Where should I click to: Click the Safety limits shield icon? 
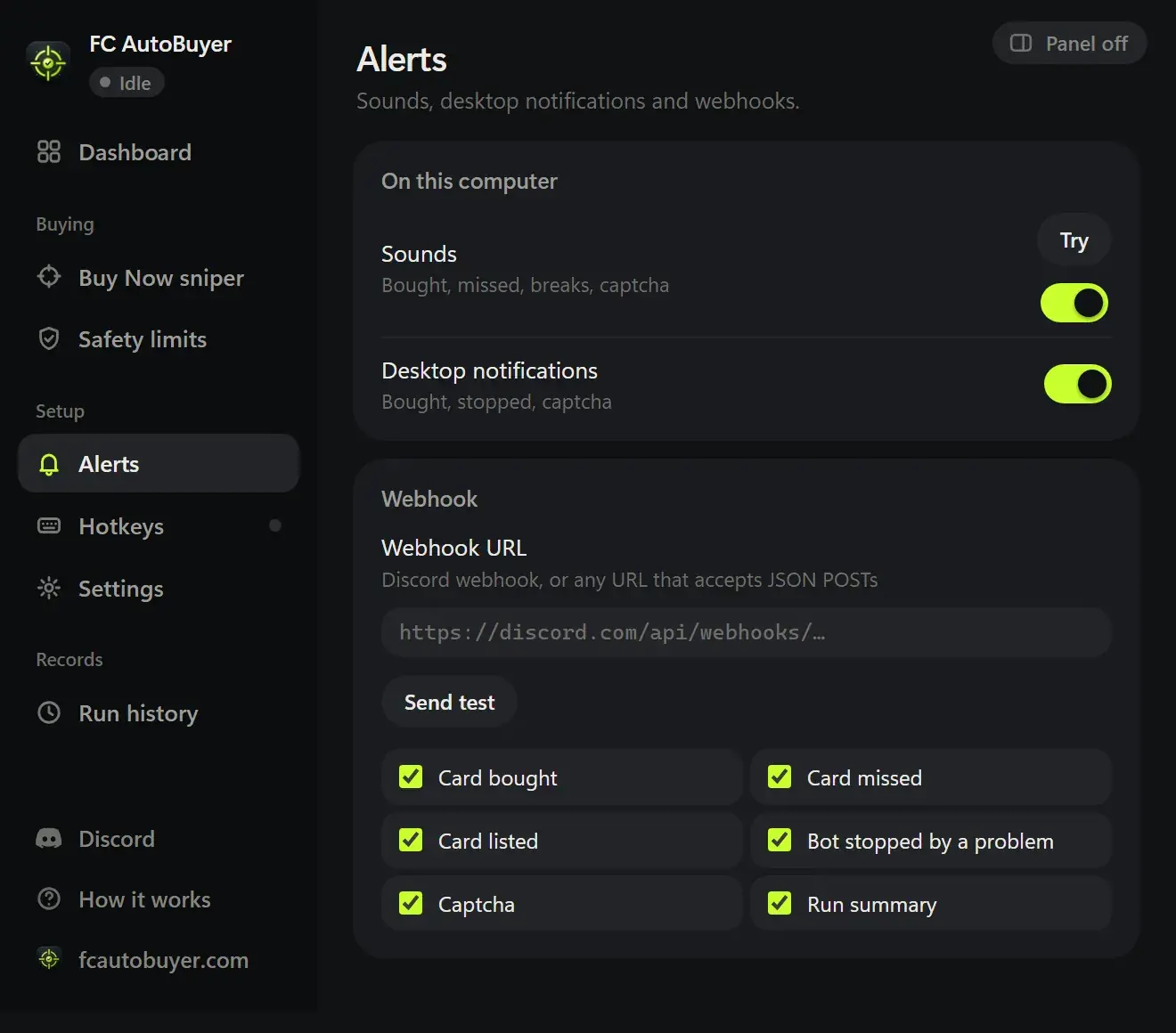49,338
